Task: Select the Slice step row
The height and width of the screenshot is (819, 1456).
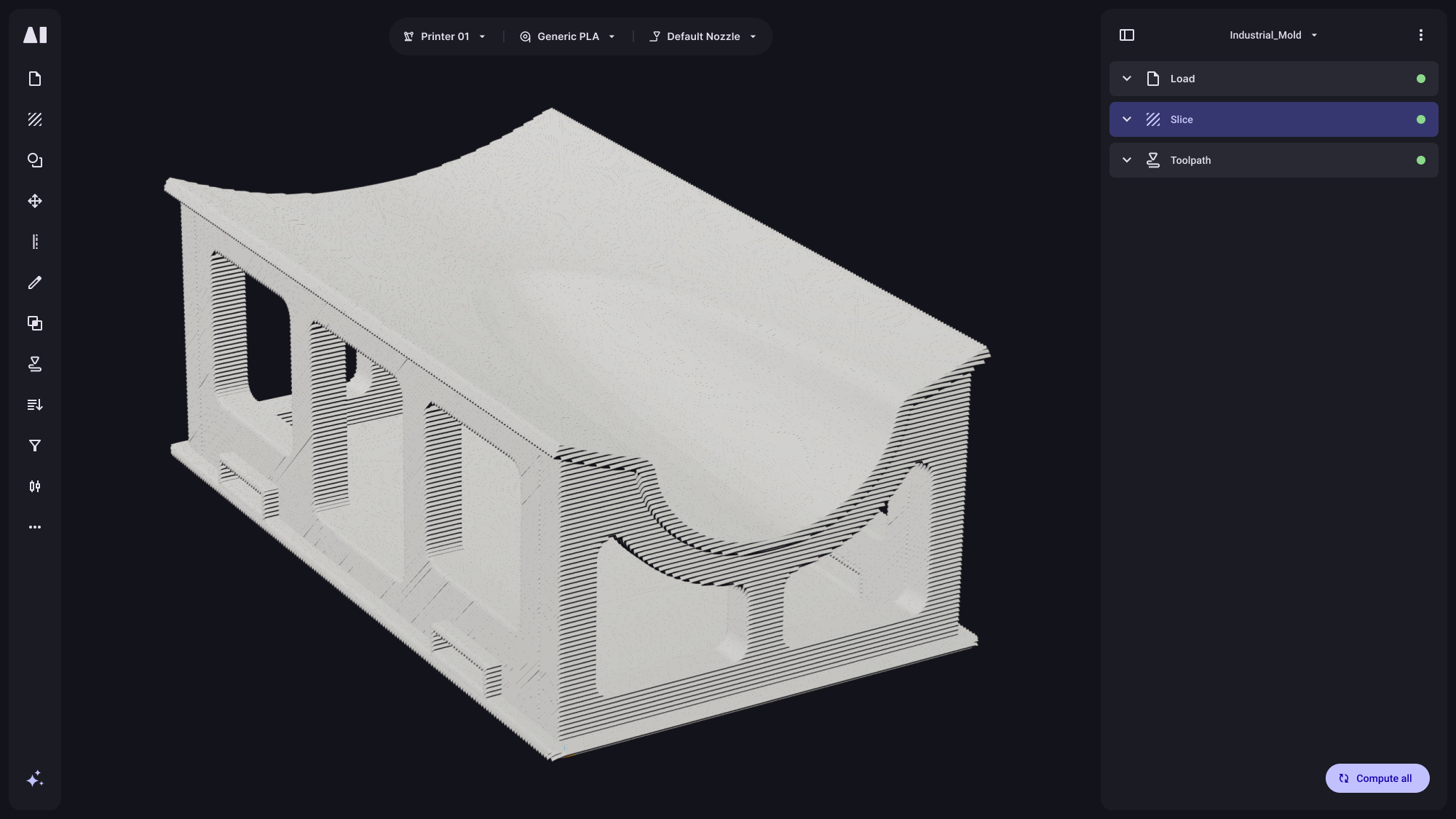Action: (1273, 119)
